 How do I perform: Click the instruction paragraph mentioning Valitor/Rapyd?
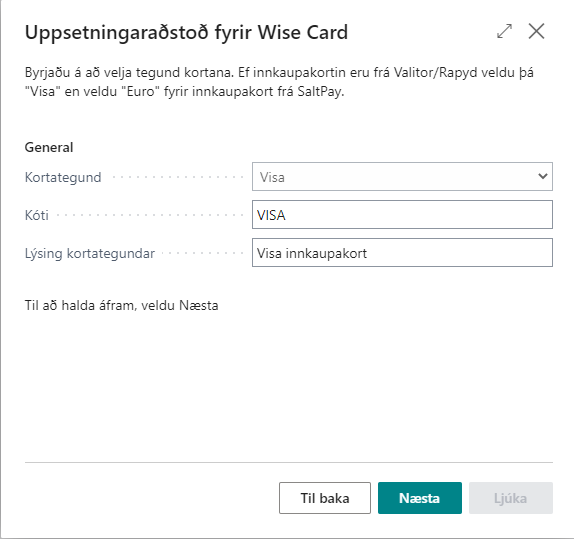[279, 82]
